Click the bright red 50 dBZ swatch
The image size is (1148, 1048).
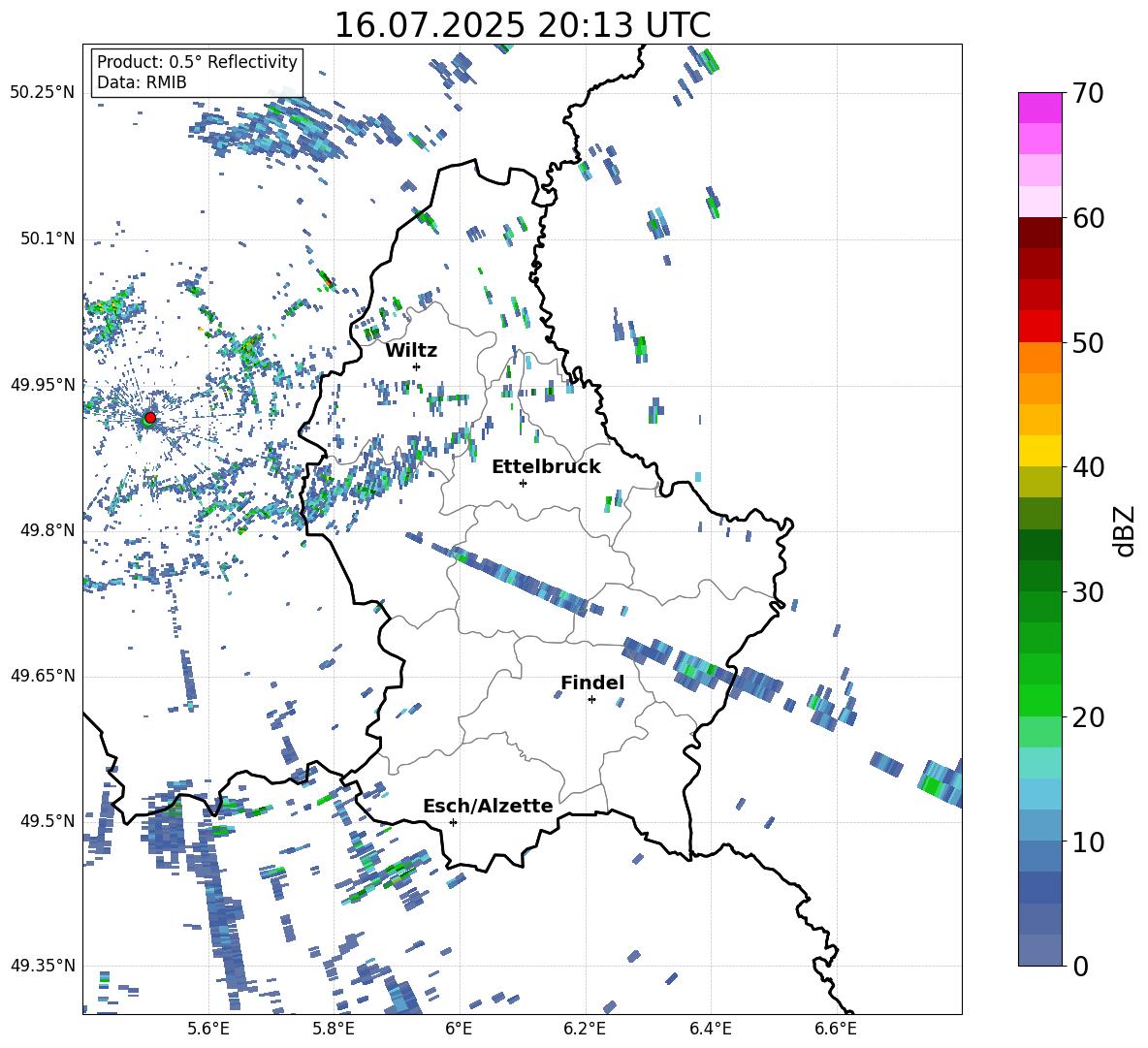(x=1039, y=327)
